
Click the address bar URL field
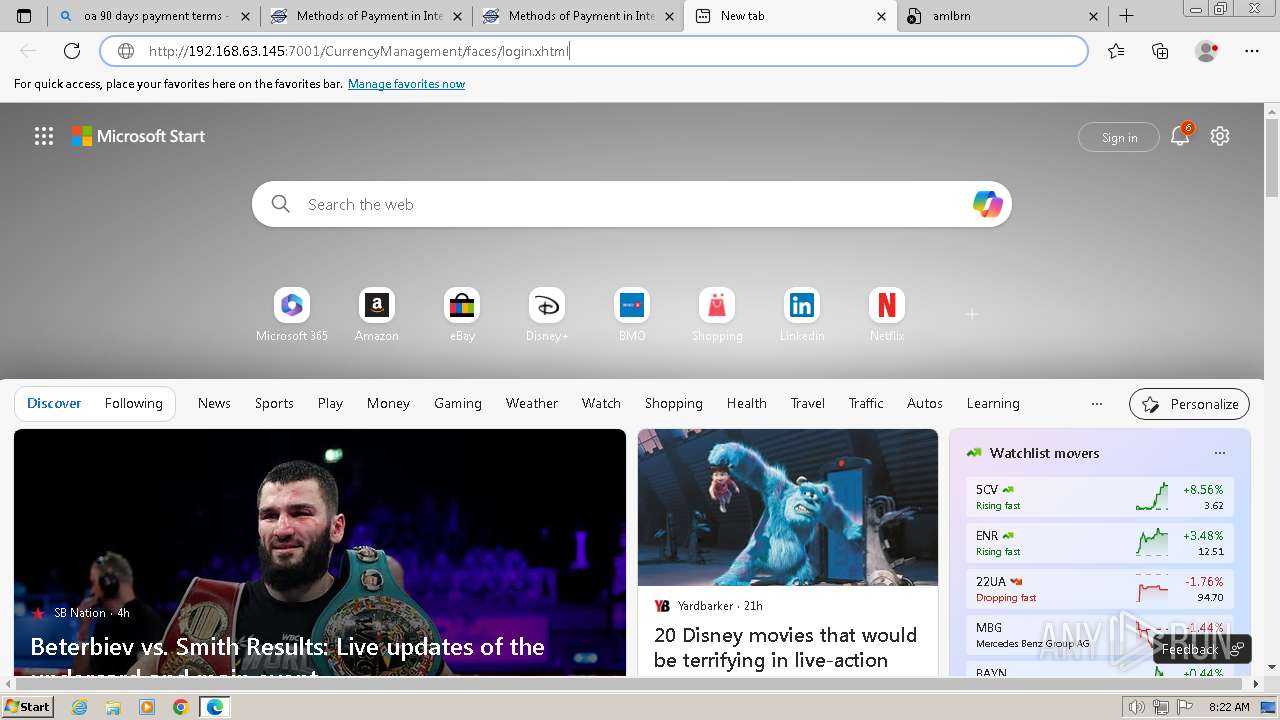(x=594, y=51)
